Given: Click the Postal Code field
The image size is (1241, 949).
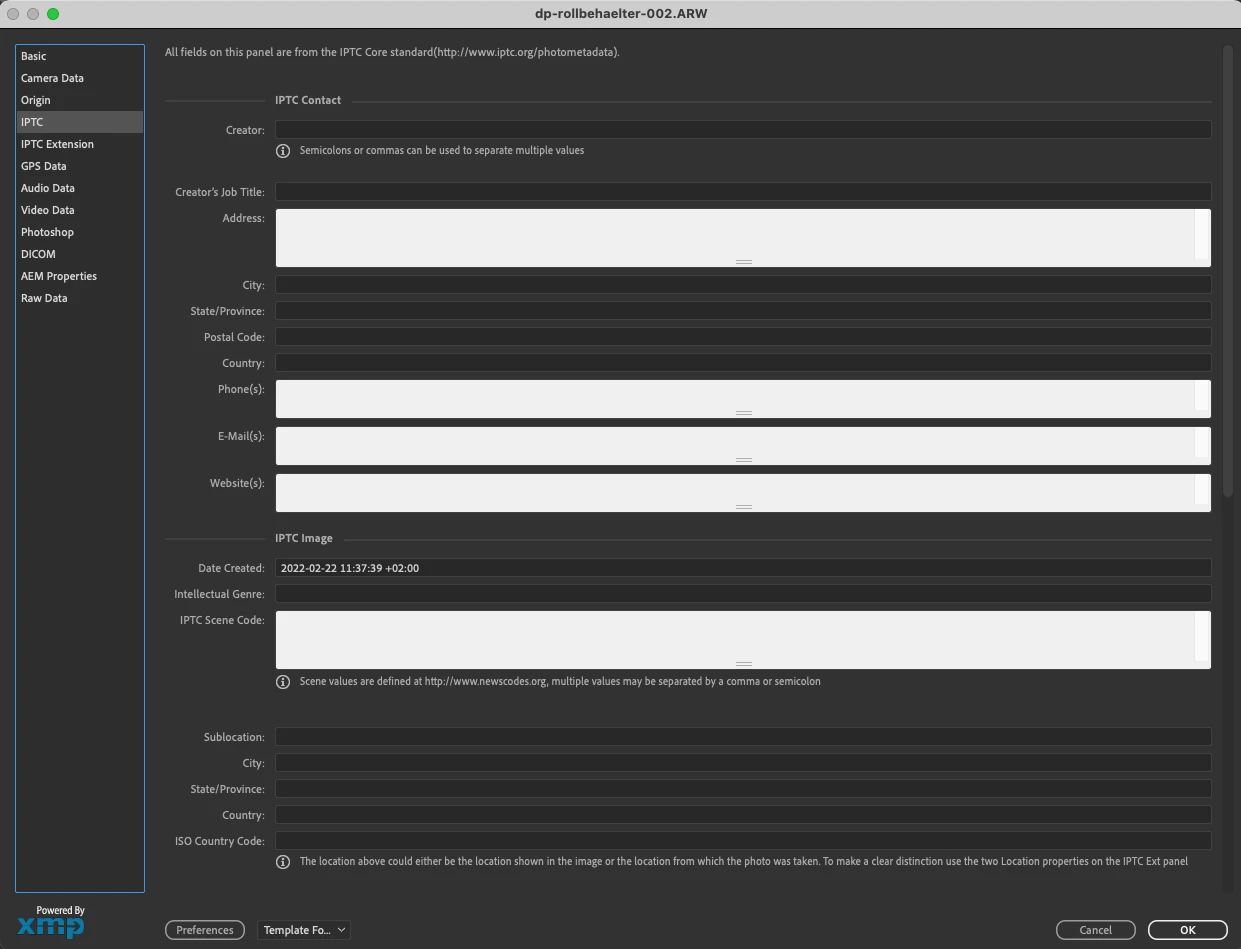Looking at the screenshot, I should (743, 337).
